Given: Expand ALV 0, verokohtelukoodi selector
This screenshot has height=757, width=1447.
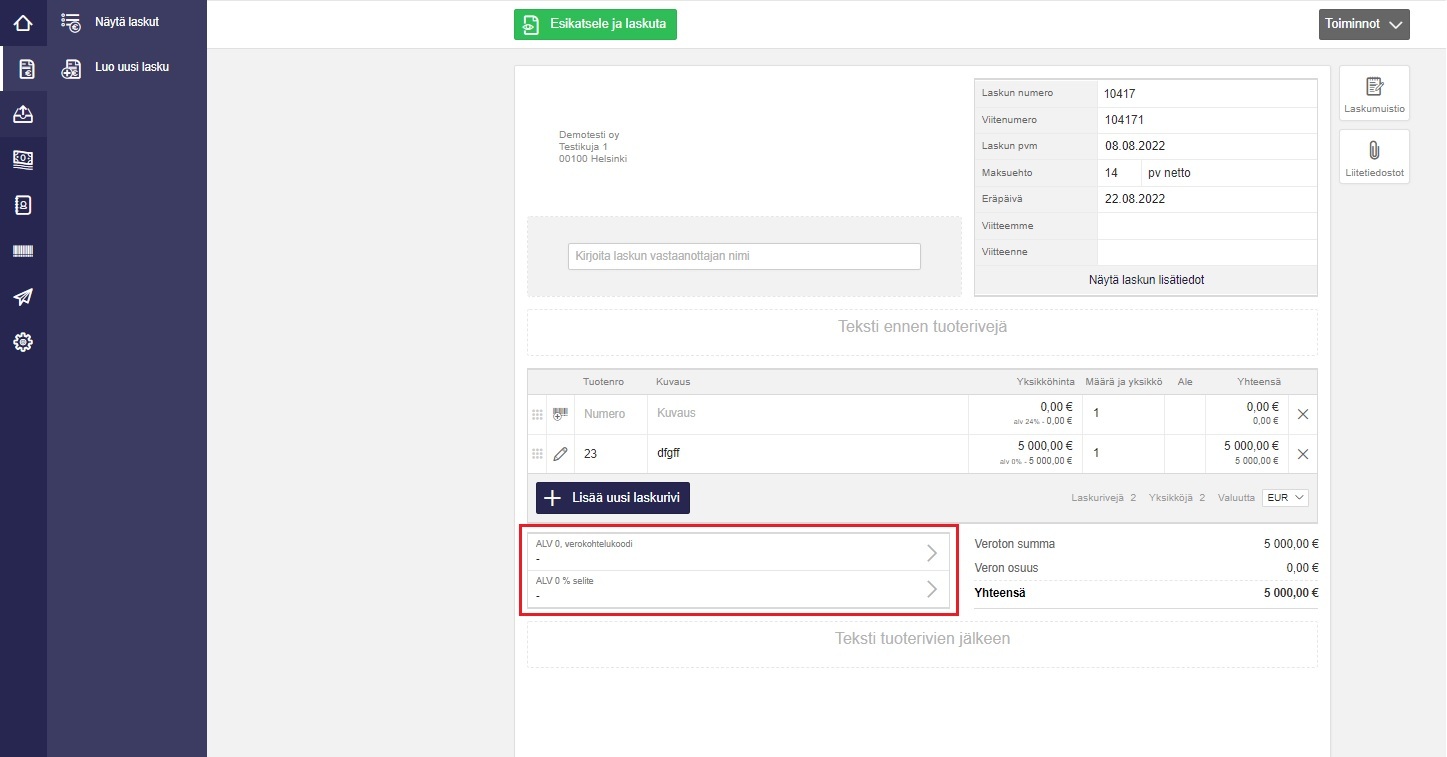Looking at the screenshot, I should [x=739, y=552].
